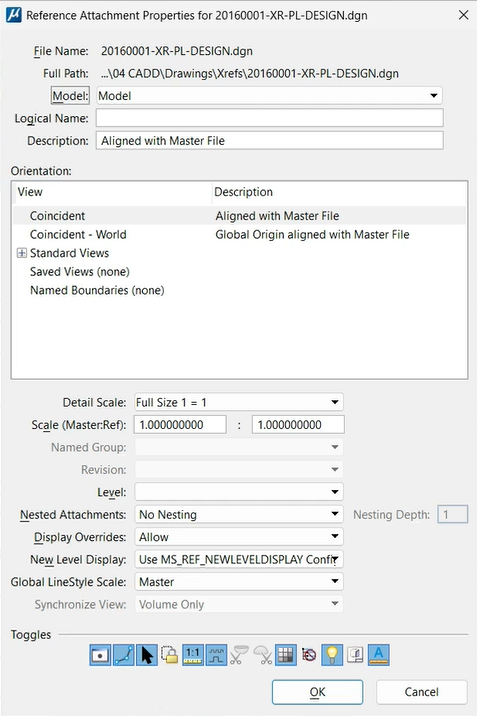The height and width of the screenshot is (716, 477).
Task: Click OK to confirm attachment
Action: [x=318, y=692]
